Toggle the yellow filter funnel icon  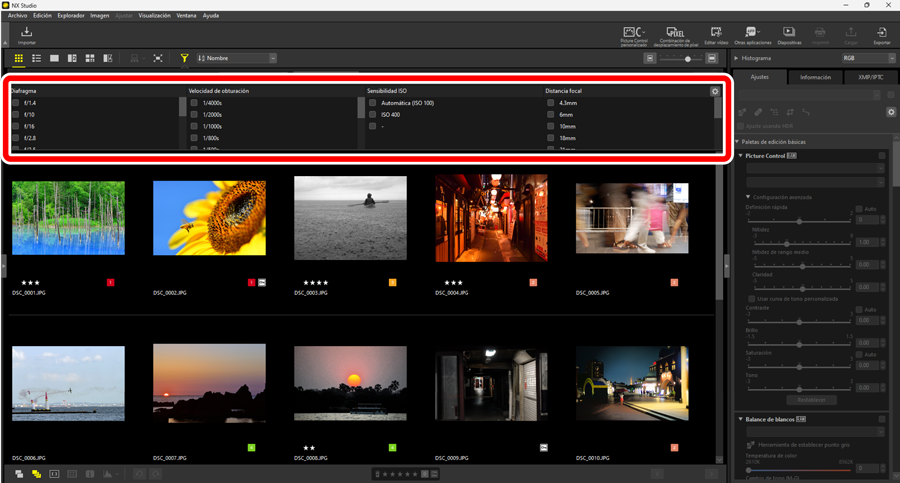185,58
